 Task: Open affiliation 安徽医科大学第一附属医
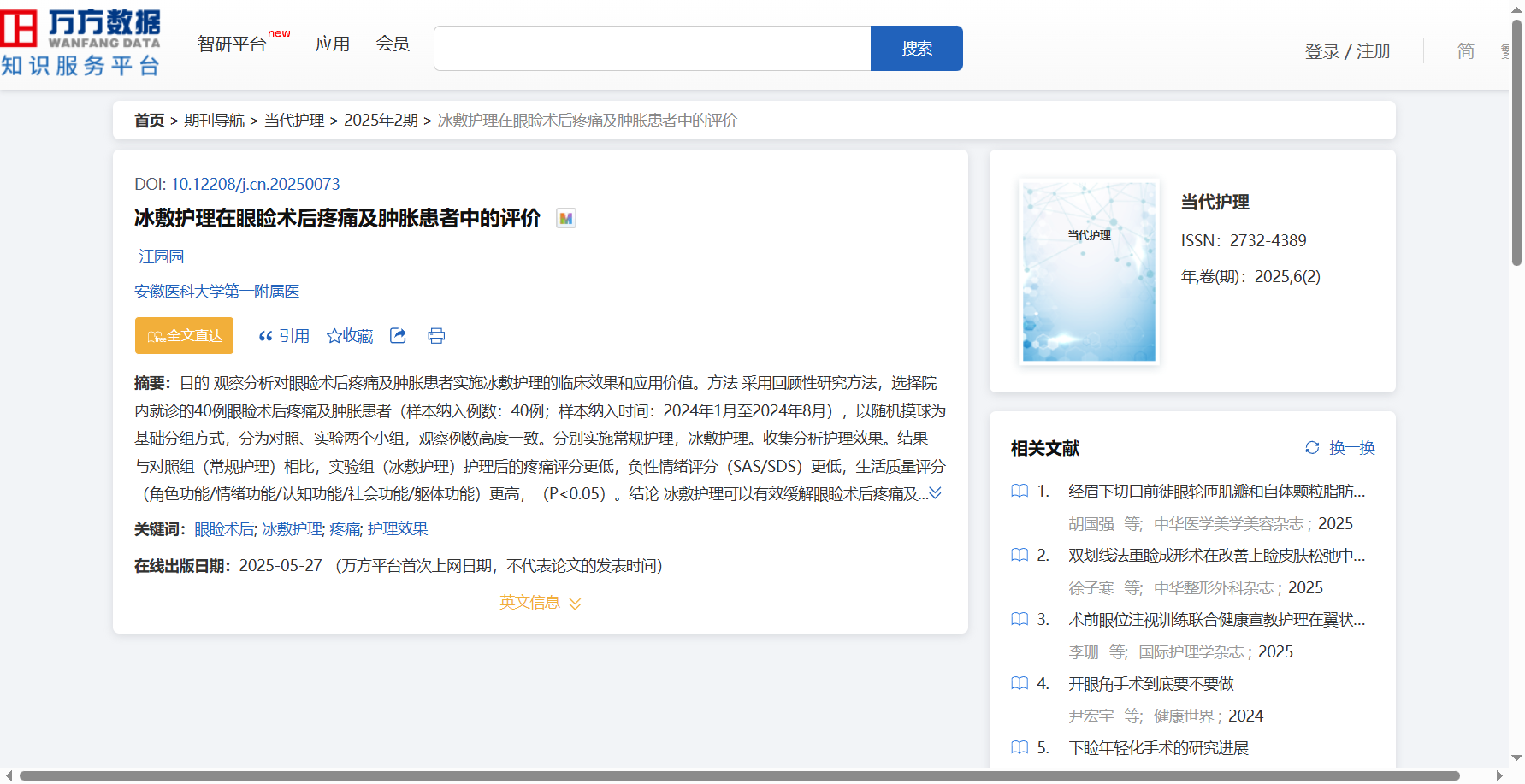pos(217,292)
